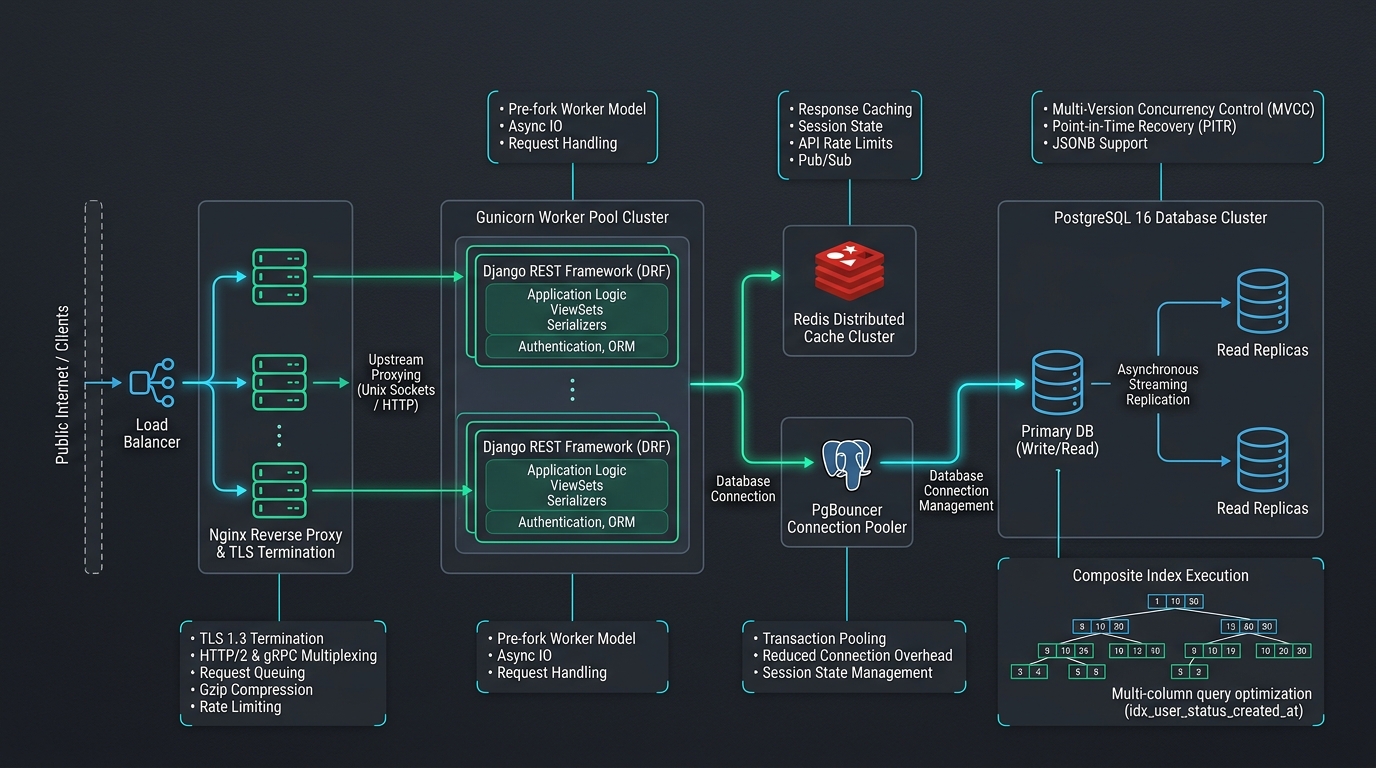
Task: Click the PgBouncer elephant icon
Action: [846, 465]
